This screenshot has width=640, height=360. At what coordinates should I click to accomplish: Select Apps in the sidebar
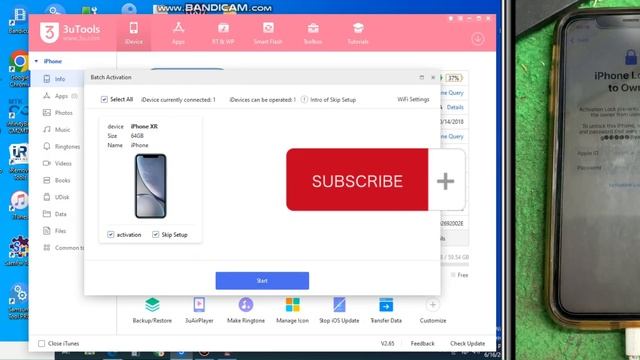60,96
